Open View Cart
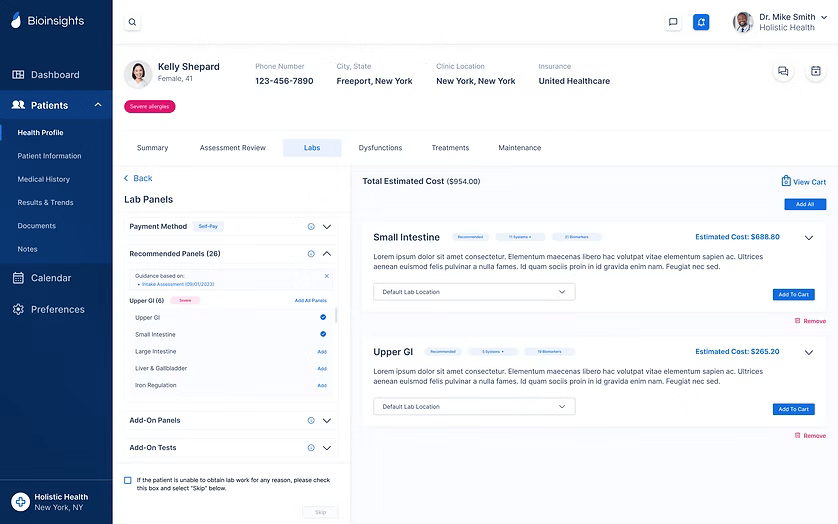This screenshot has height=524, width=838. click(803, 182)
